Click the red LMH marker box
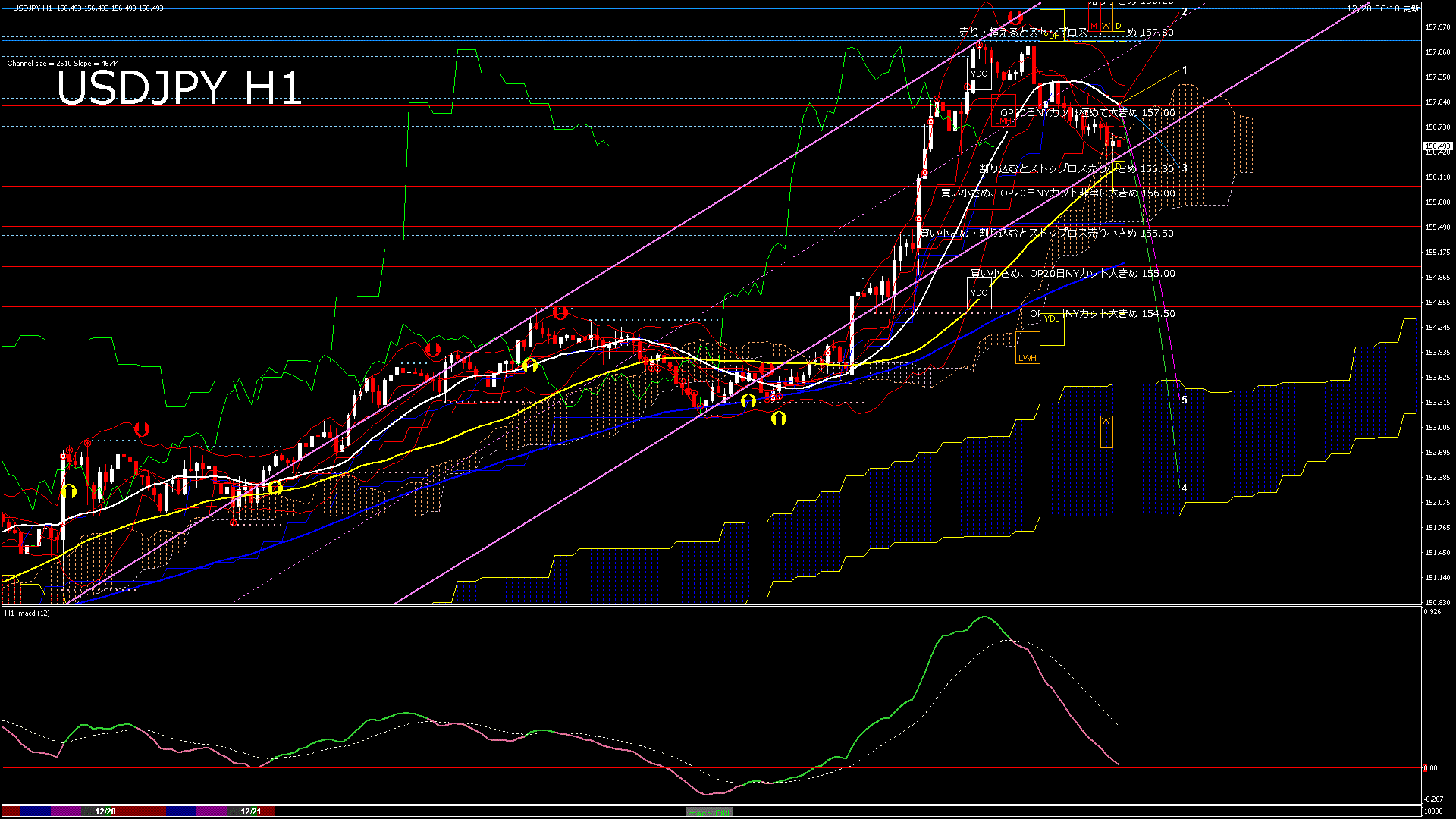Viewport: 1456px width, 819px height. tap(1004, 121)
